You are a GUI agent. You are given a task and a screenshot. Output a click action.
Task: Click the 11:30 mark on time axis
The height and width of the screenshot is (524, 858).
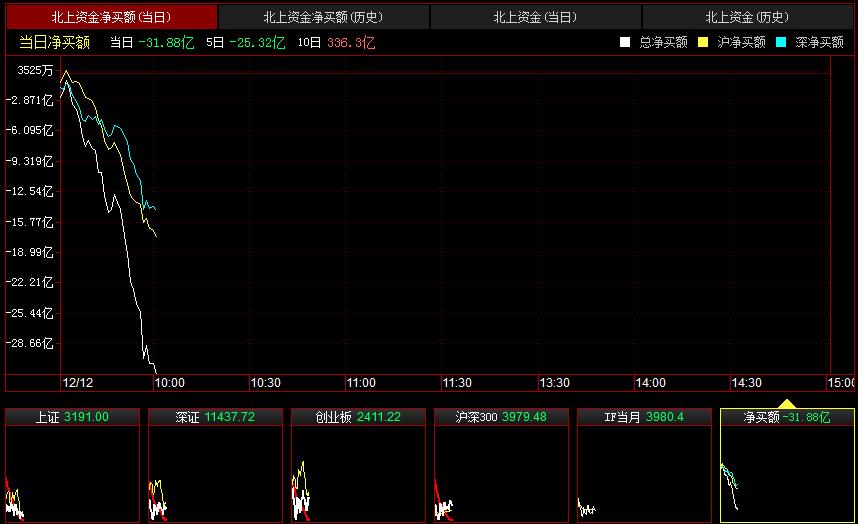click(x=457, y=383)
